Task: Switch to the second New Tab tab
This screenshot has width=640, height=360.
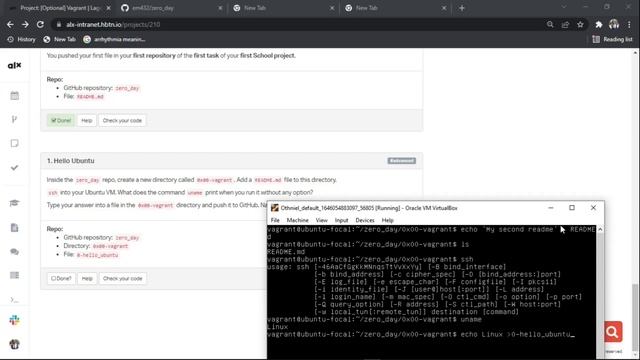Action: 395,8
